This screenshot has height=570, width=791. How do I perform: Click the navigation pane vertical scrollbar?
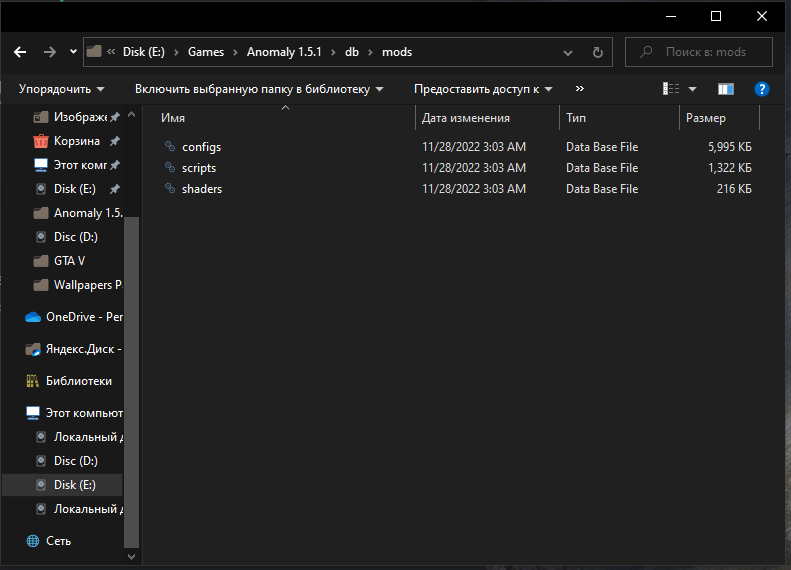[132, 380]
